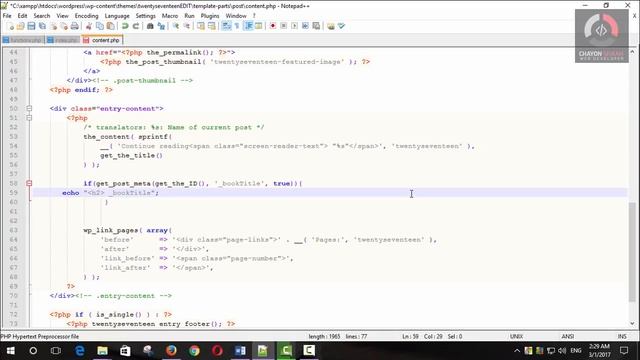Save the document using the Save icon
This screenshot has width=640, height=360.
click(31, 26)
